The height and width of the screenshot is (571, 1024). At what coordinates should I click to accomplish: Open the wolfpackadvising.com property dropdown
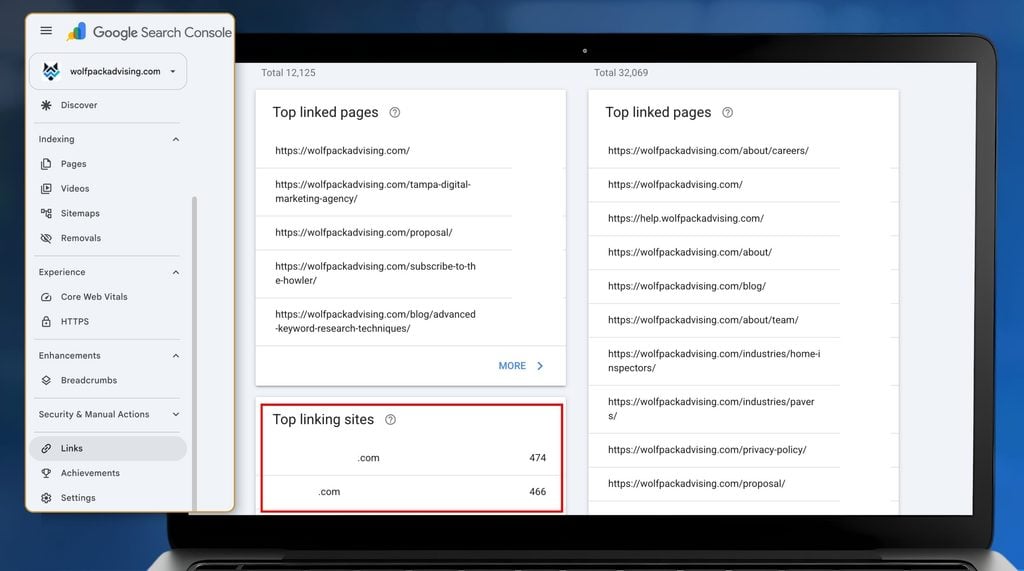108,71
